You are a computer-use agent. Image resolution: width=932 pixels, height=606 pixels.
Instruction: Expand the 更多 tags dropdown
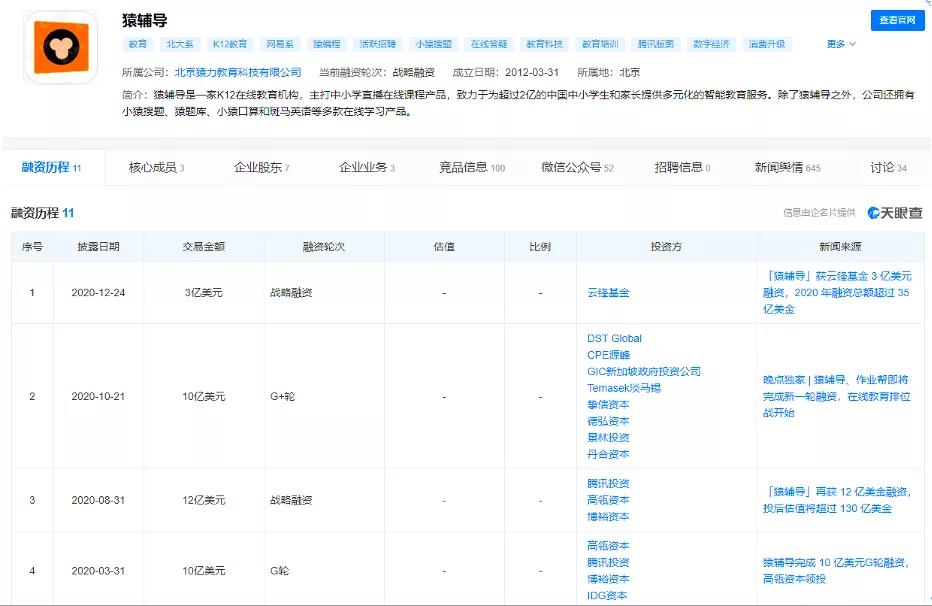pyautogui.click(x=841, y=44)
